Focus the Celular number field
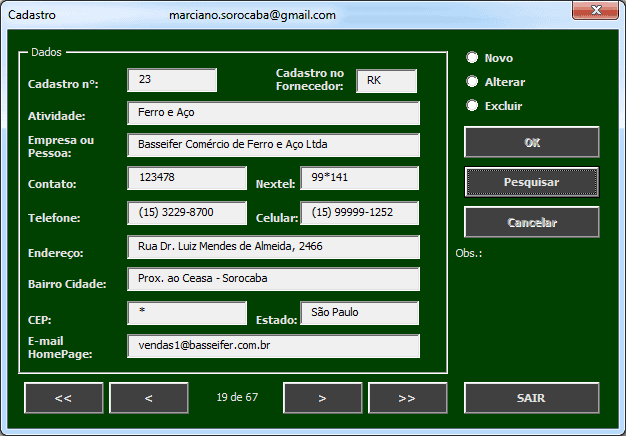Viewport: 626px width, 436px height. point(358,213)
